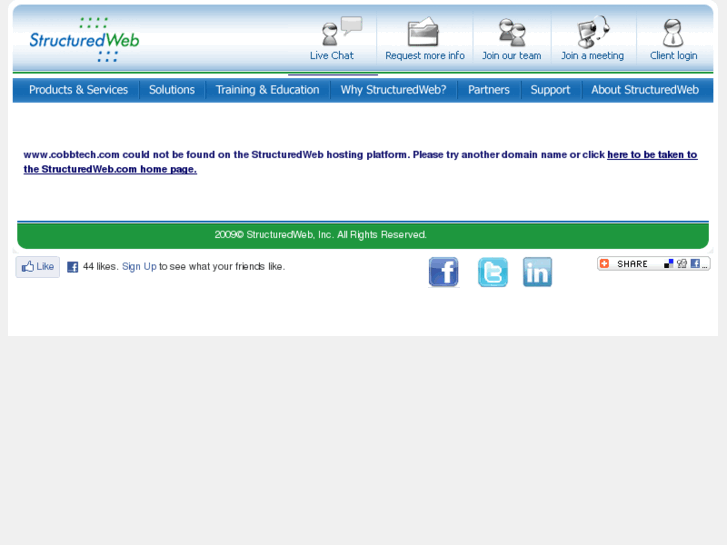Click the Join a meeting text link

593,56
